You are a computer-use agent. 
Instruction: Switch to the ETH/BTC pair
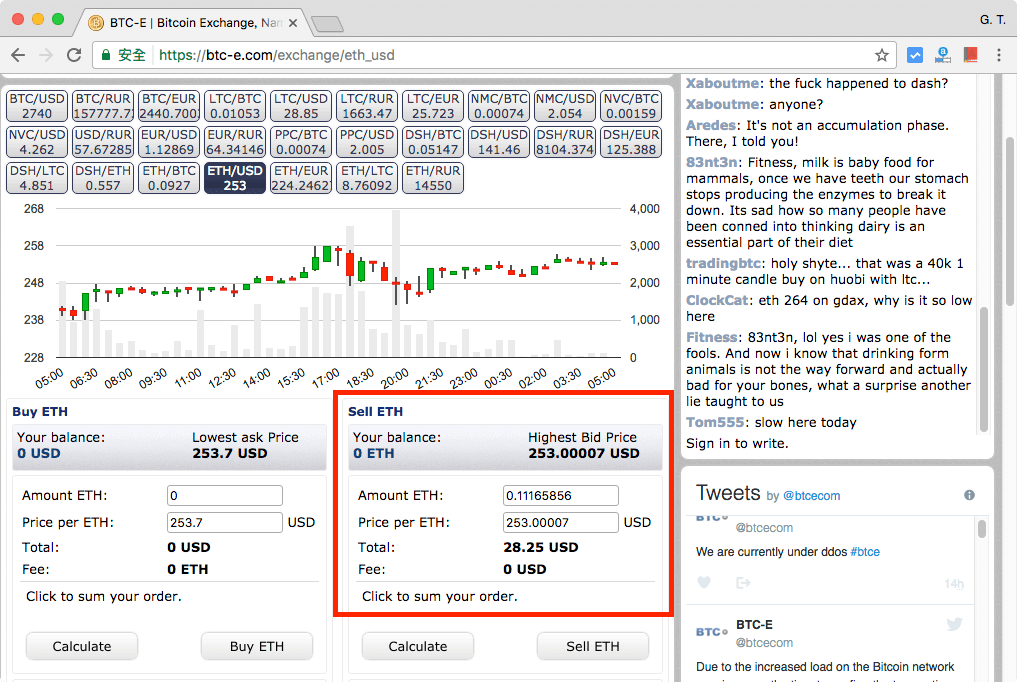(x=169, y=178)
